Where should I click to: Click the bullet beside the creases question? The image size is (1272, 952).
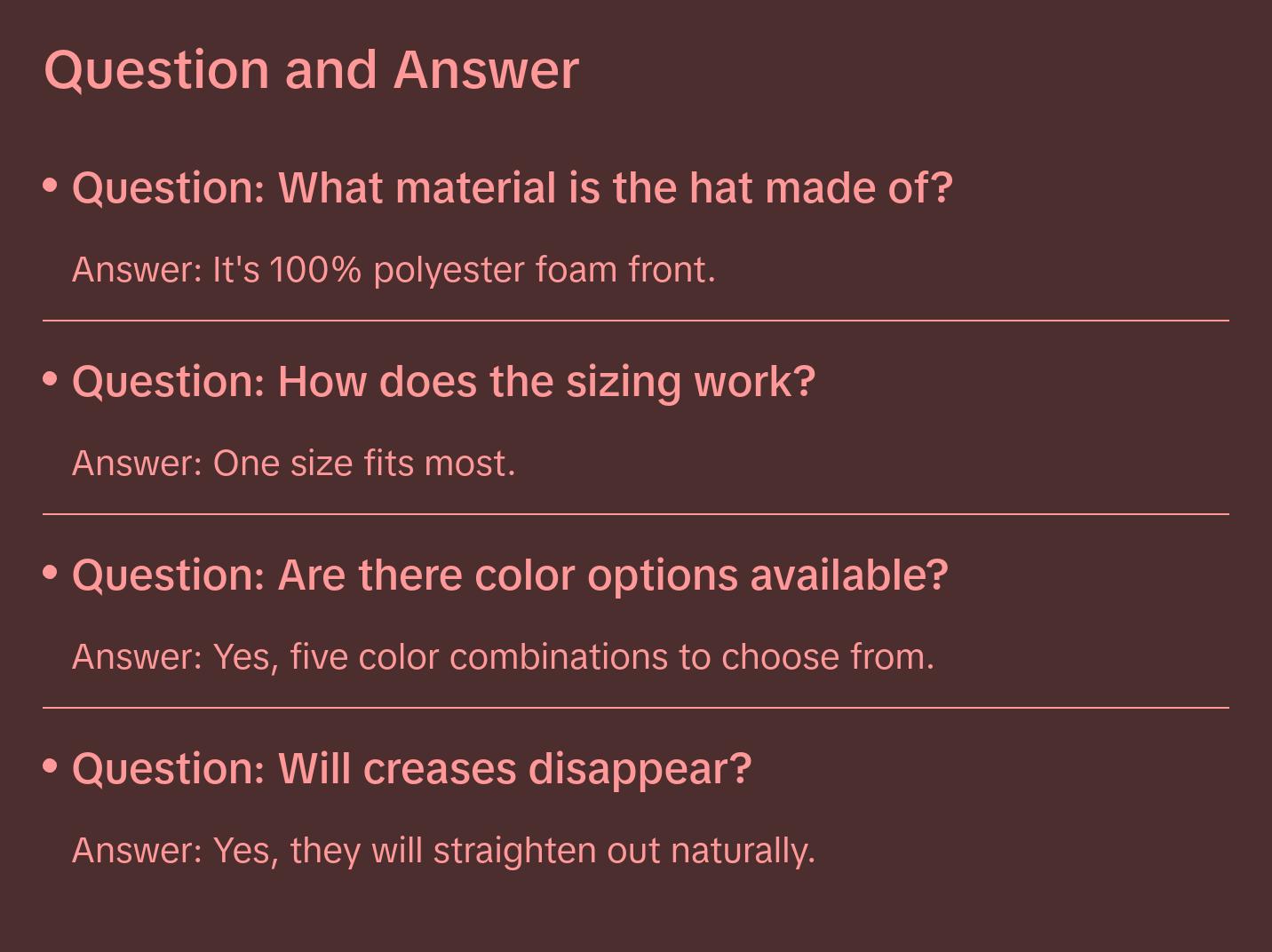click(51, 766)
